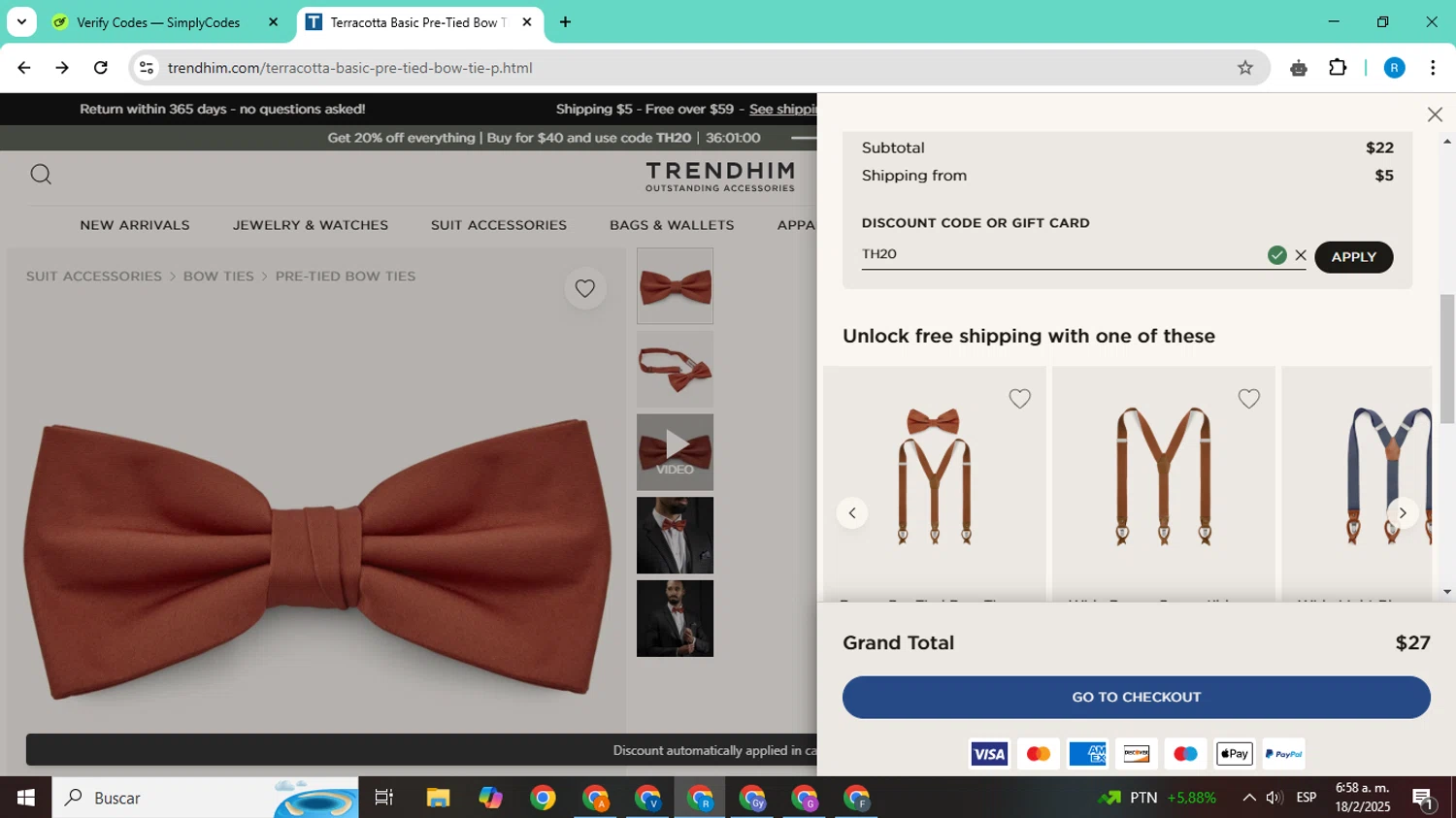This screenshot has width=1456, height=818.
Task: Open the New Arrivals menu
Action: (135, 225)
